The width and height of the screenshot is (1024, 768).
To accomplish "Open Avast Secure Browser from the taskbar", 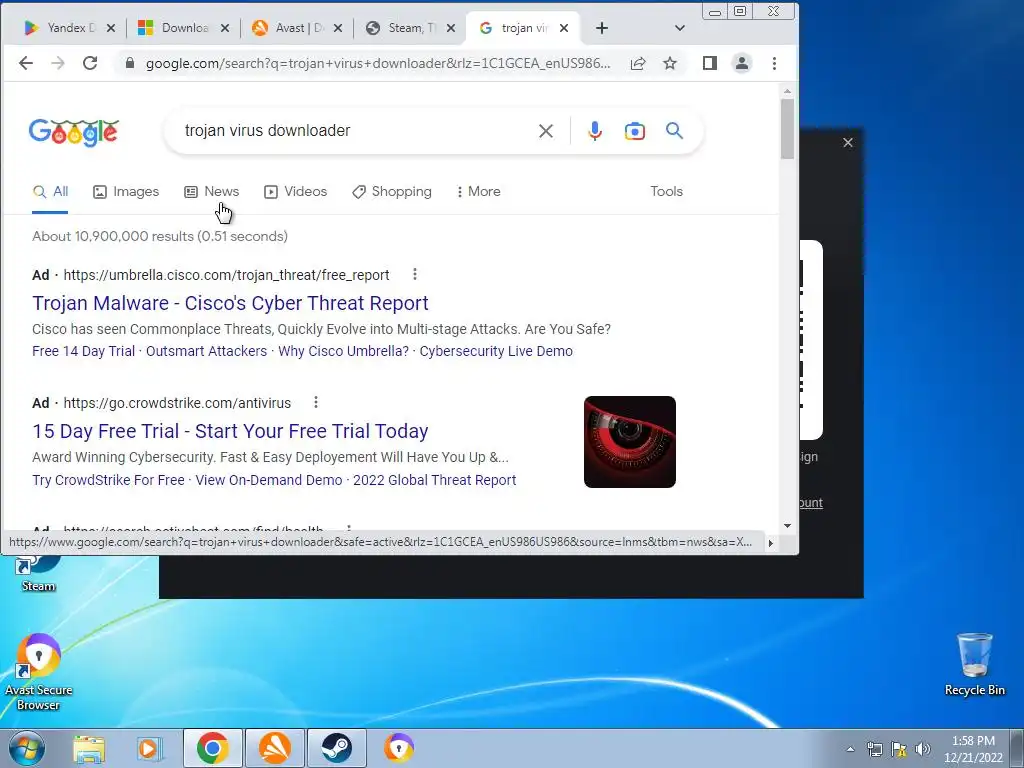I will [398, 748].
